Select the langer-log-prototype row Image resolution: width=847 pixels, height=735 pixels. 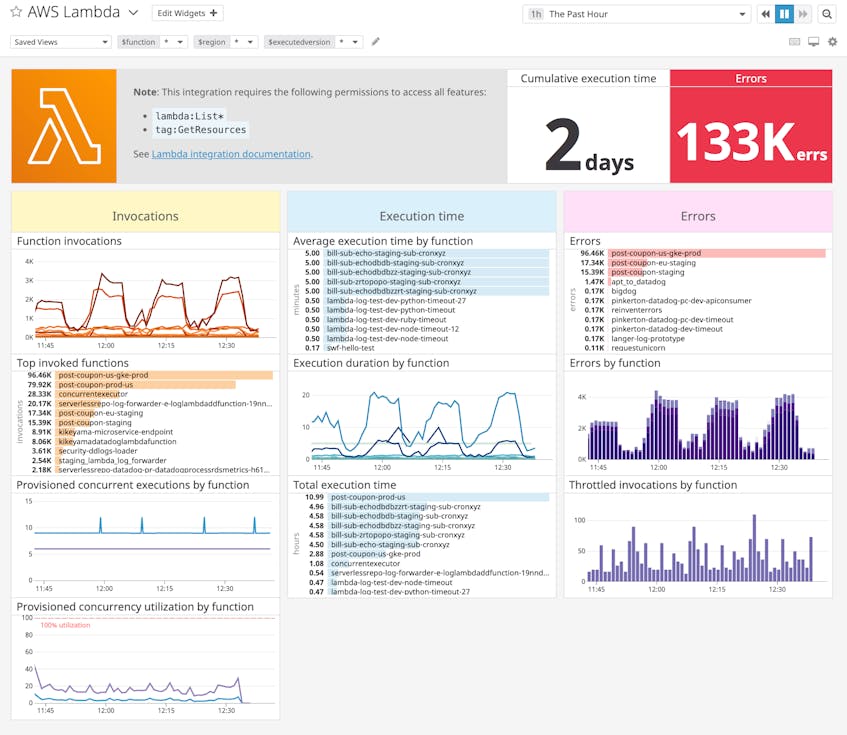pos(702,339)
